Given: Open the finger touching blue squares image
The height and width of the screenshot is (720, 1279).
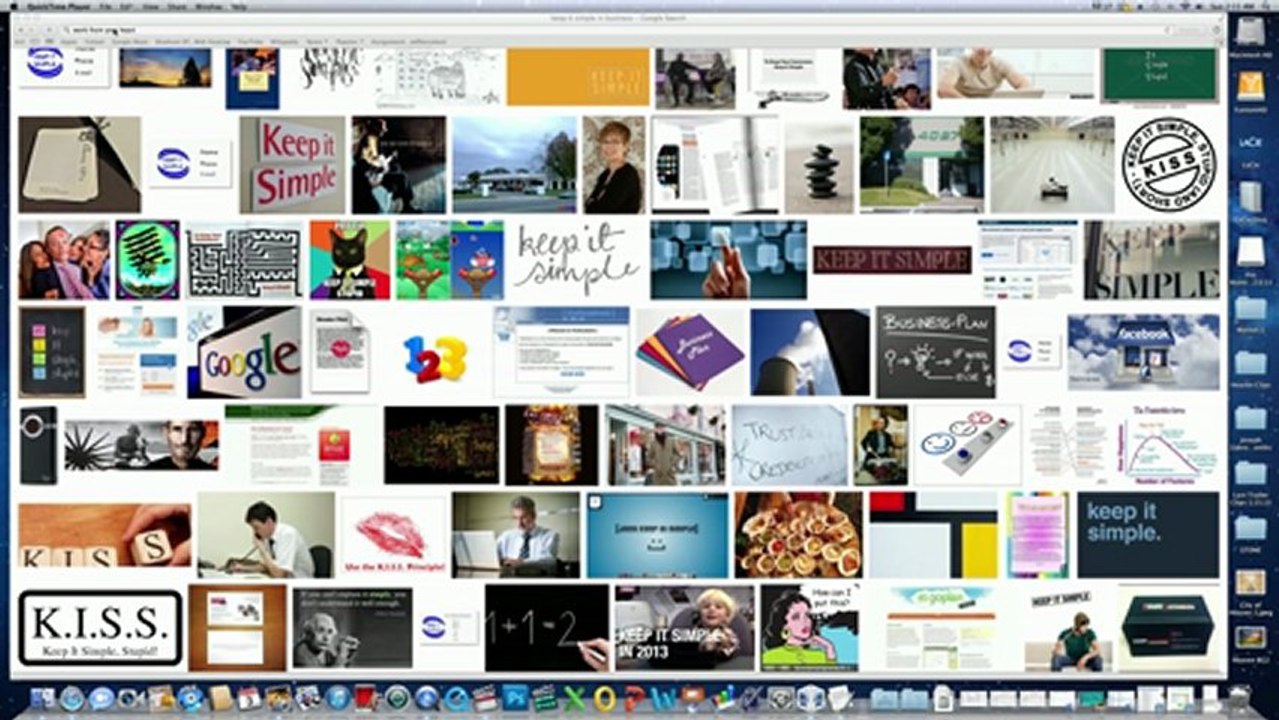Looking at the screenshot, I should tap(729, 260).
